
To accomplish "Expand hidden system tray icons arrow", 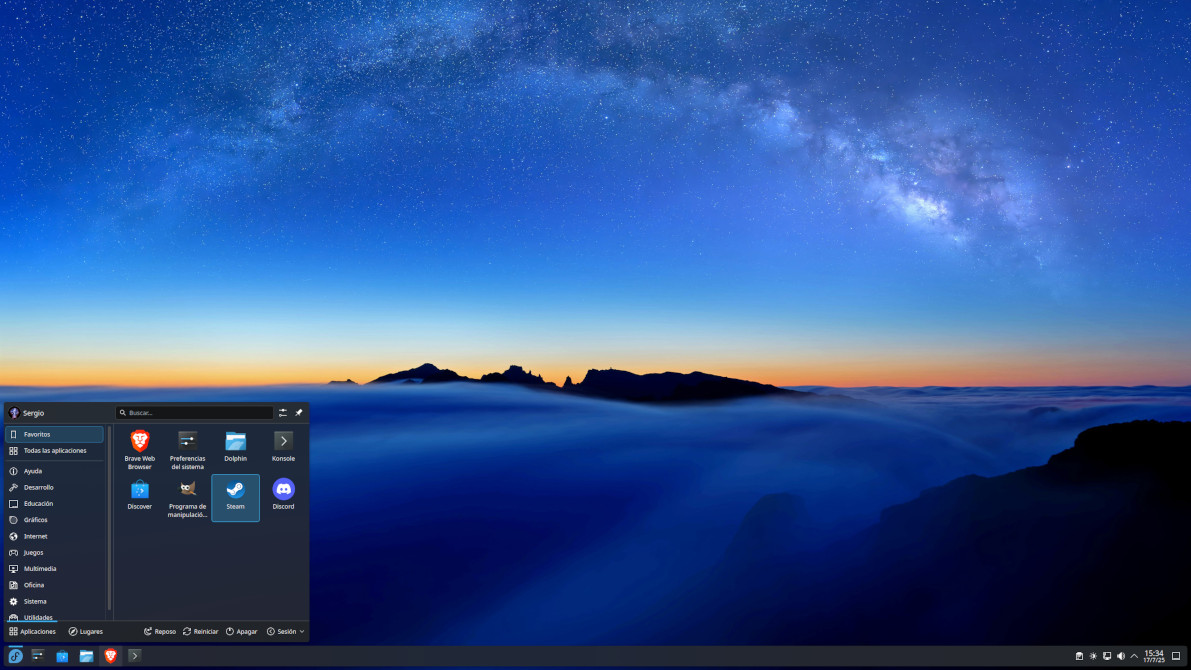I will coord(1134,656).
